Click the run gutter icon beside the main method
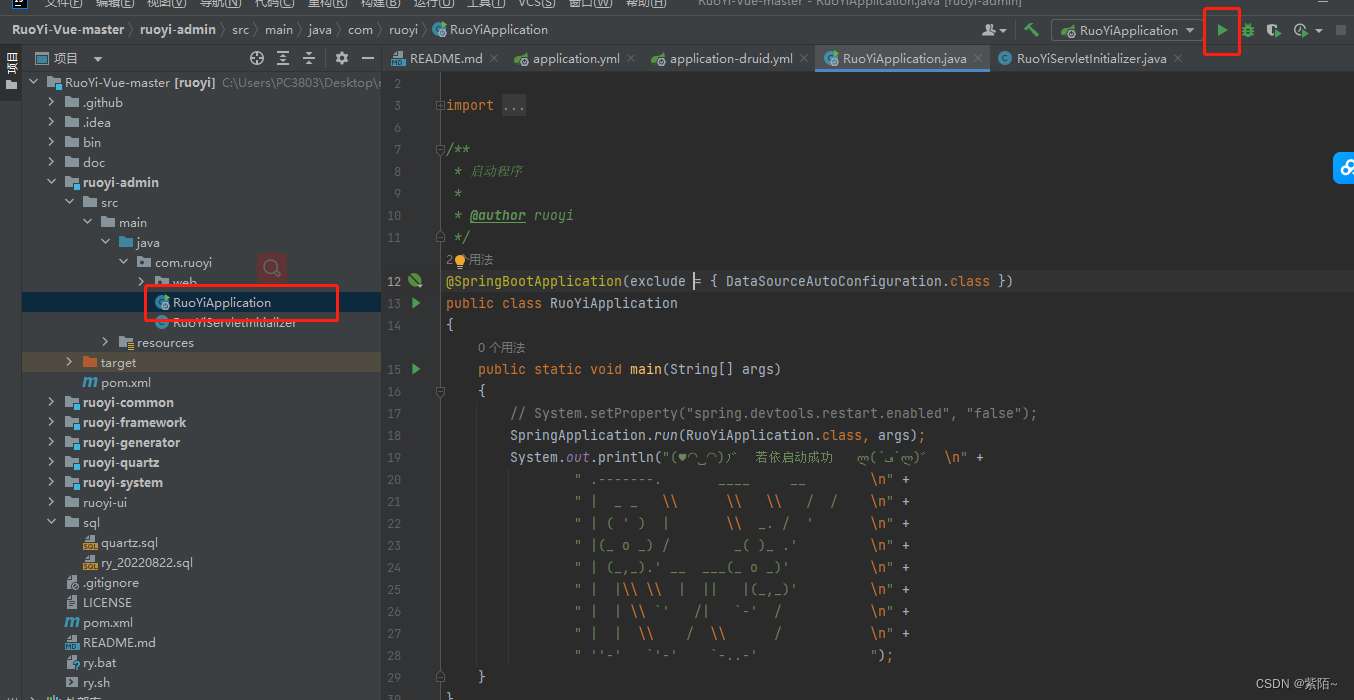Viewport: 1354px width, 700px height. pyautogui.click(x=416, y=369)
